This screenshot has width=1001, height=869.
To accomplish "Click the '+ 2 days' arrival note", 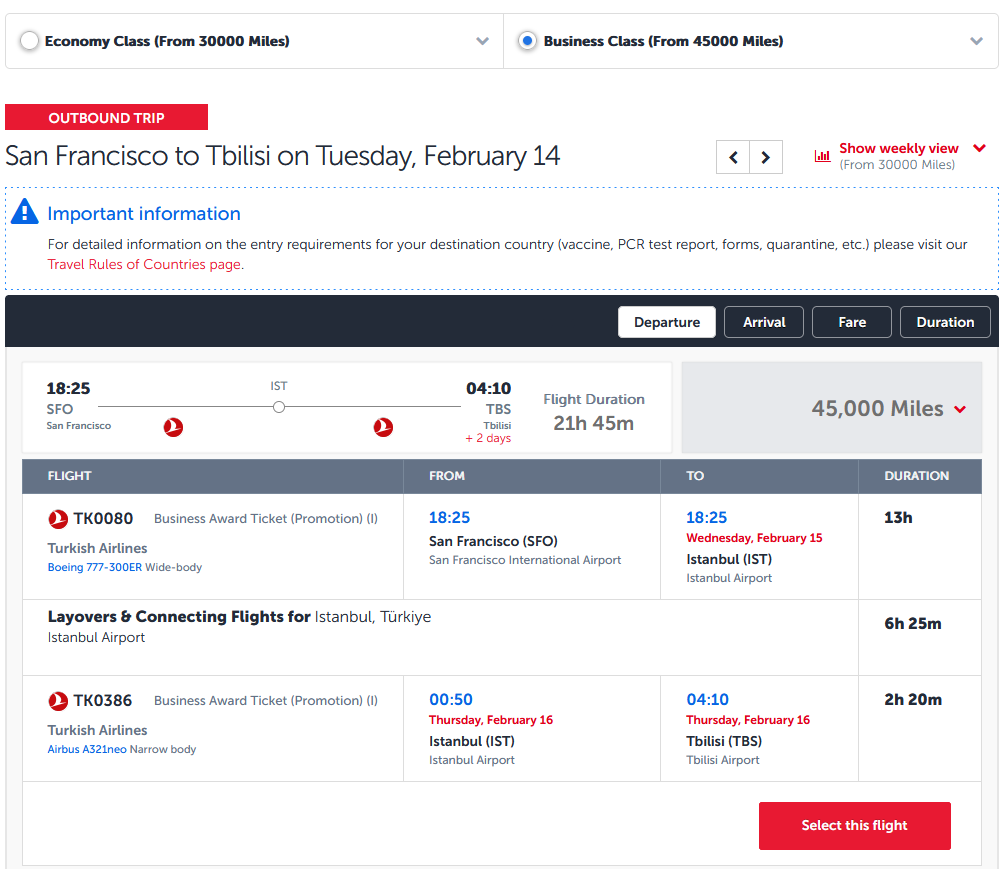I will coord(488,438).
